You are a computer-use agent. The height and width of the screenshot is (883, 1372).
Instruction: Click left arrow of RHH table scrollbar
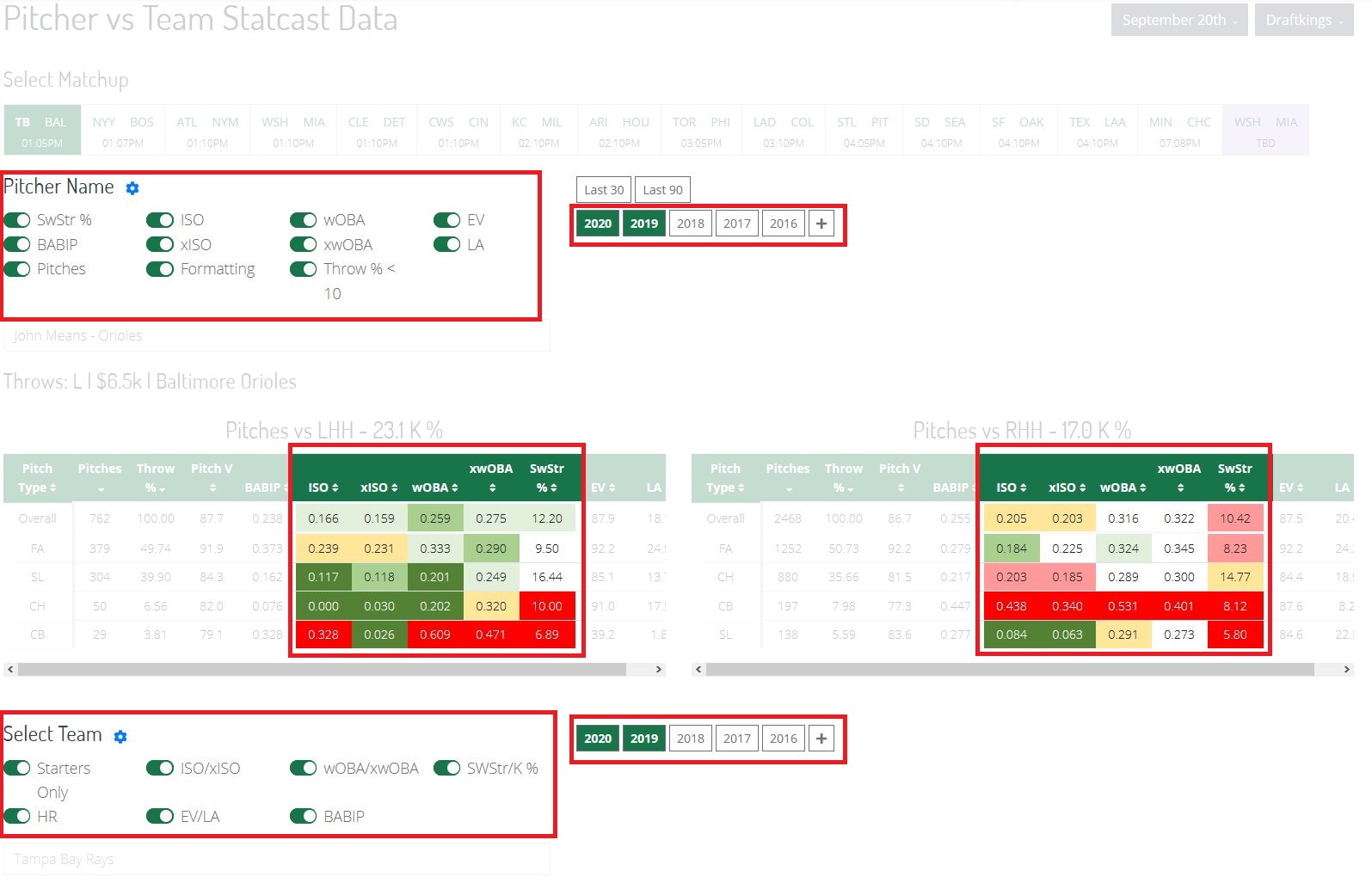coord(698,669)
